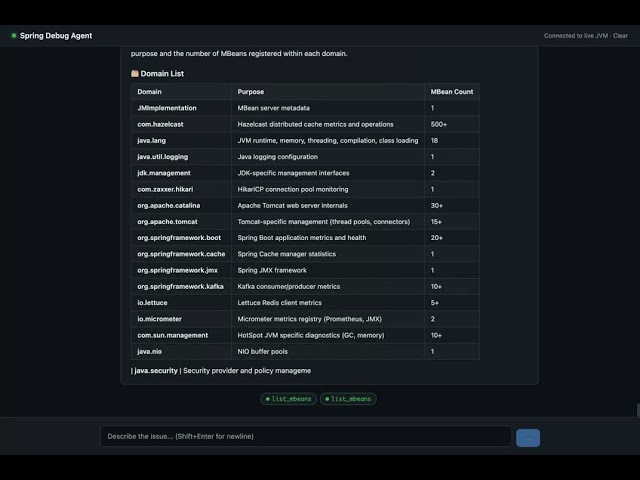Click 'Hazelcast distributed cache metrics' purpose cell

tap(328, 124)
